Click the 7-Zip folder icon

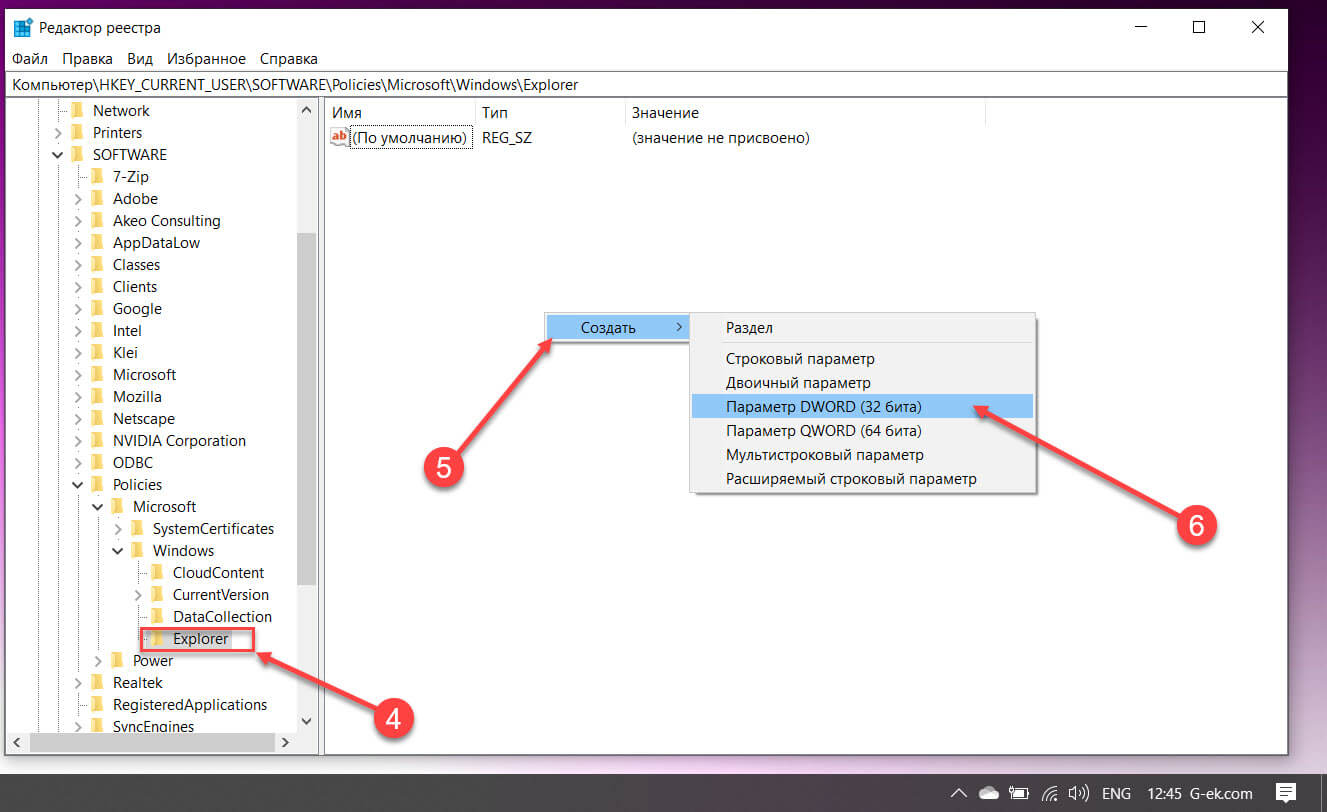[x=97, y=176]
